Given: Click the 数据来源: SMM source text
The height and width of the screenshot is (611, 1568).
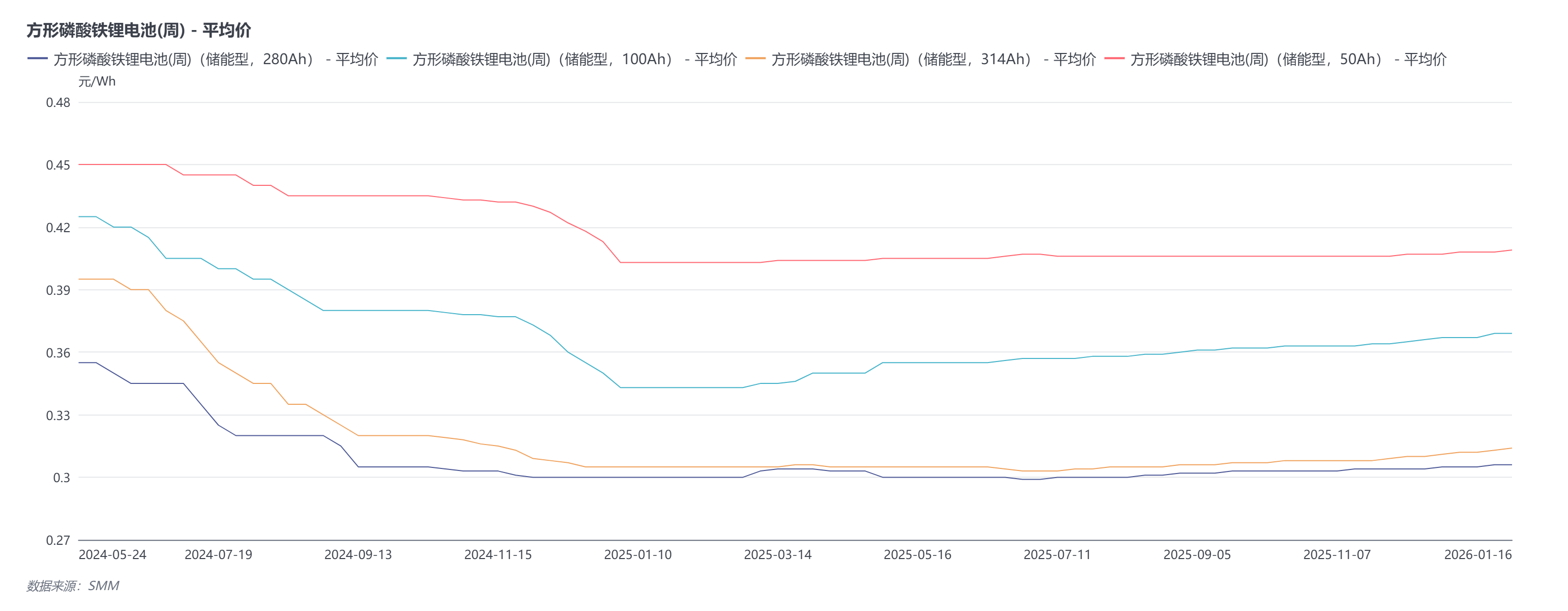Looking at the screenshot, I should [72, 586].
